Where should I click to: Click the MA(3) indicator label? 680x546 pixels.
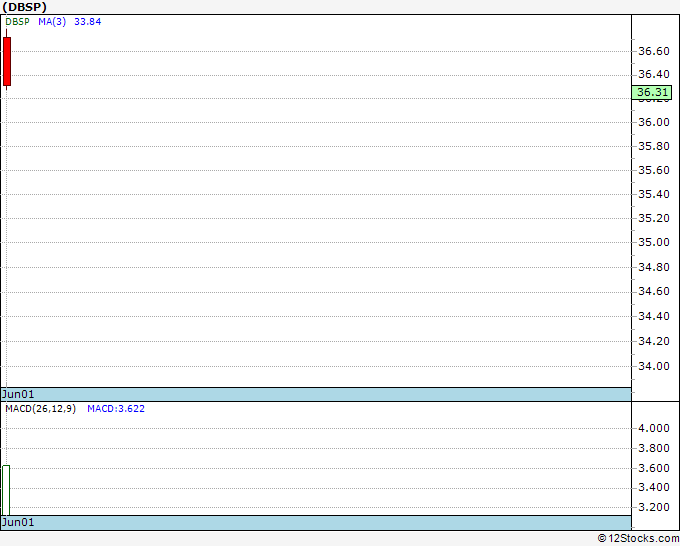point(52,22)
